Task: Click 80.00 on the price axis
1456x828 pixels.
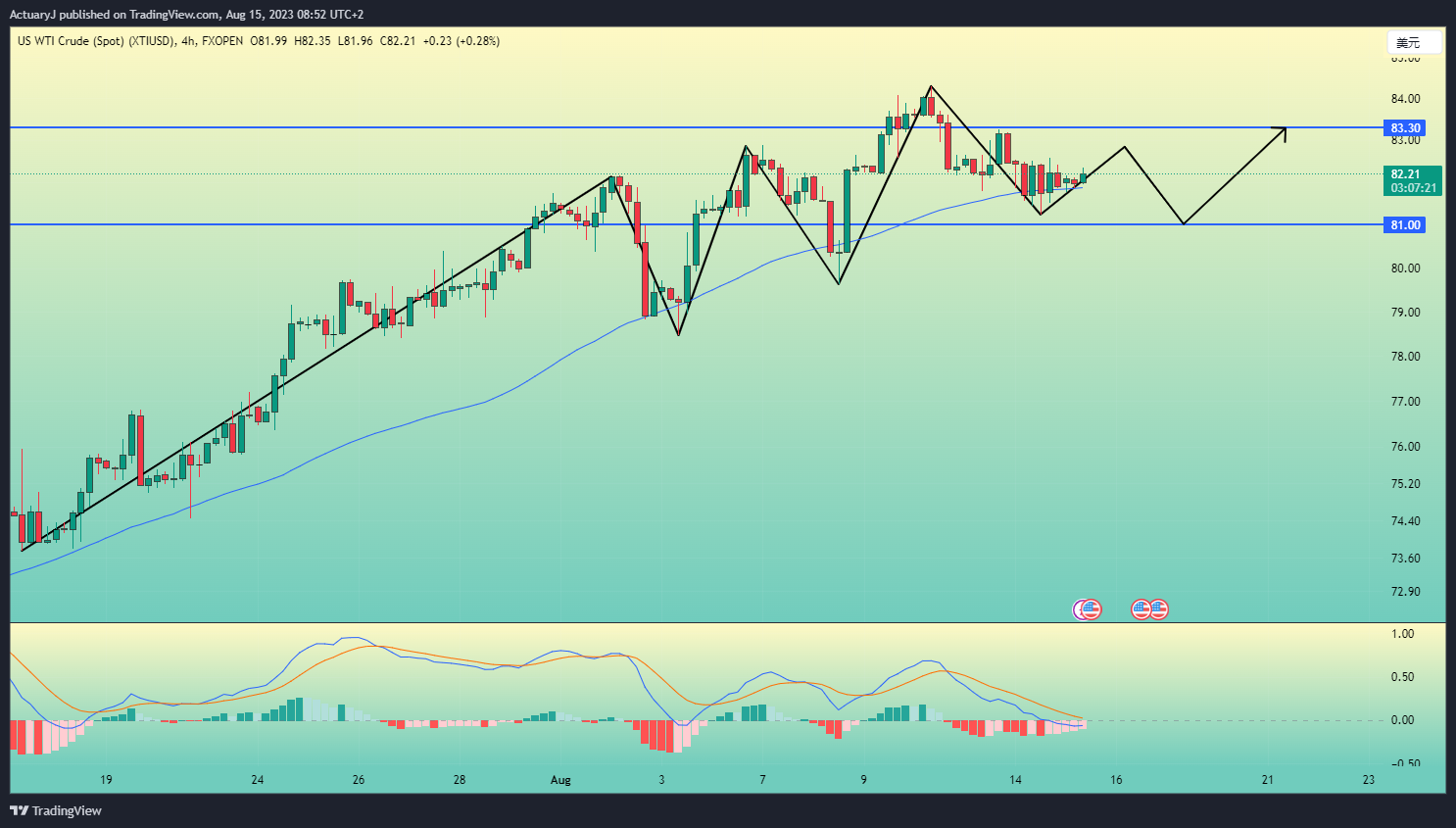Action: click(x=1405, y=268)
